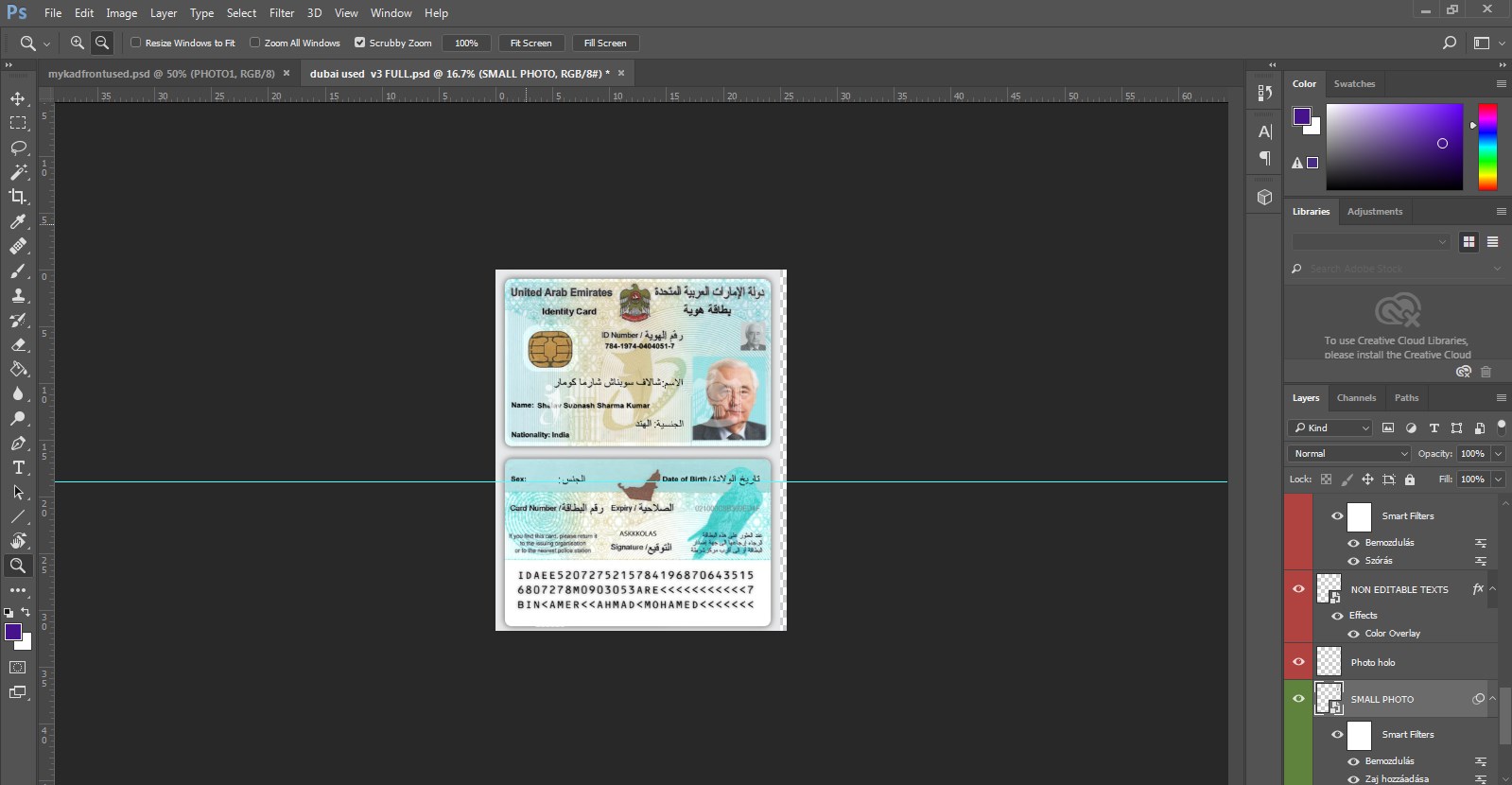Hide the Photo holo layer
This screenshot has height=785, width=1512.
pos(1298,661)
